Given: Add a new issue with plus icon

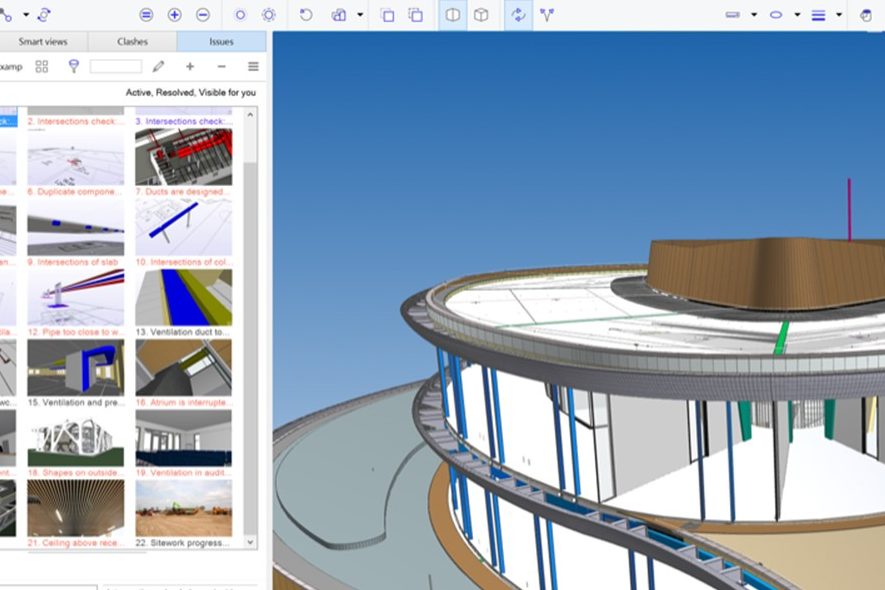Looking at the screenshot, I should (x=190, y=66).
